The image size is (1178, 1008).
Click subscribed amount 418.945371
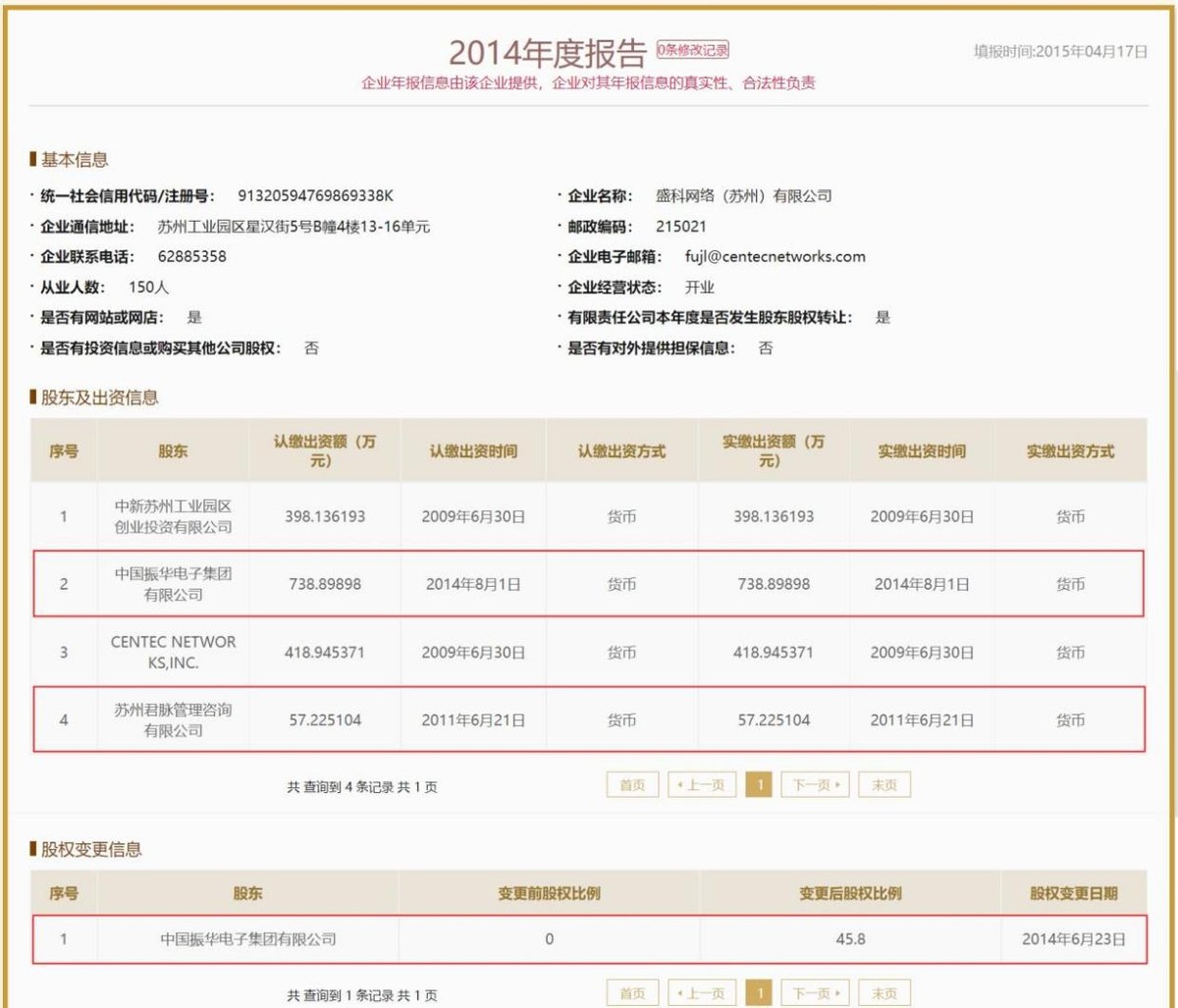(x=324, y=652)
